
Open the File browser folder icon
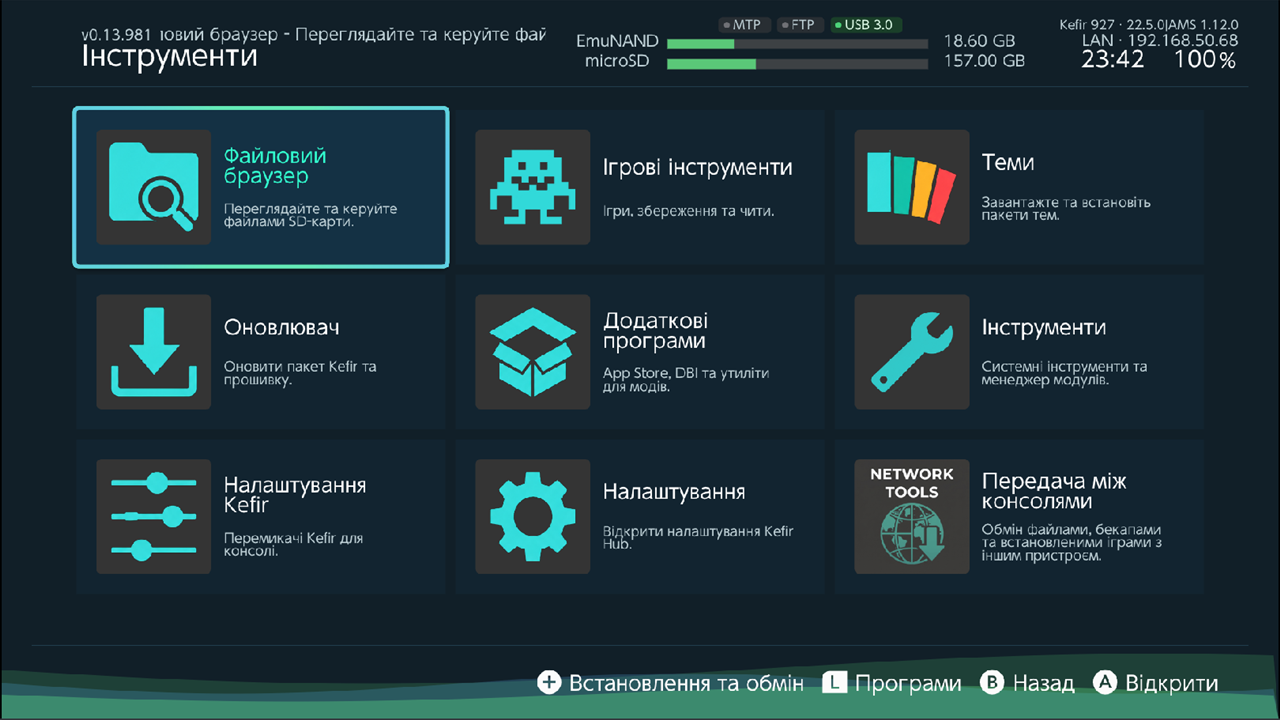[153, 187]
